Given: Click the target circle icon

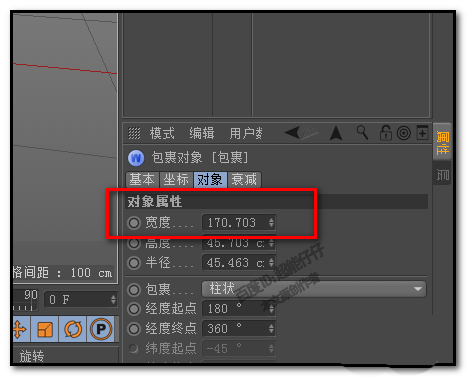Looking at the screenshot, I should click(x=404, y=133).
